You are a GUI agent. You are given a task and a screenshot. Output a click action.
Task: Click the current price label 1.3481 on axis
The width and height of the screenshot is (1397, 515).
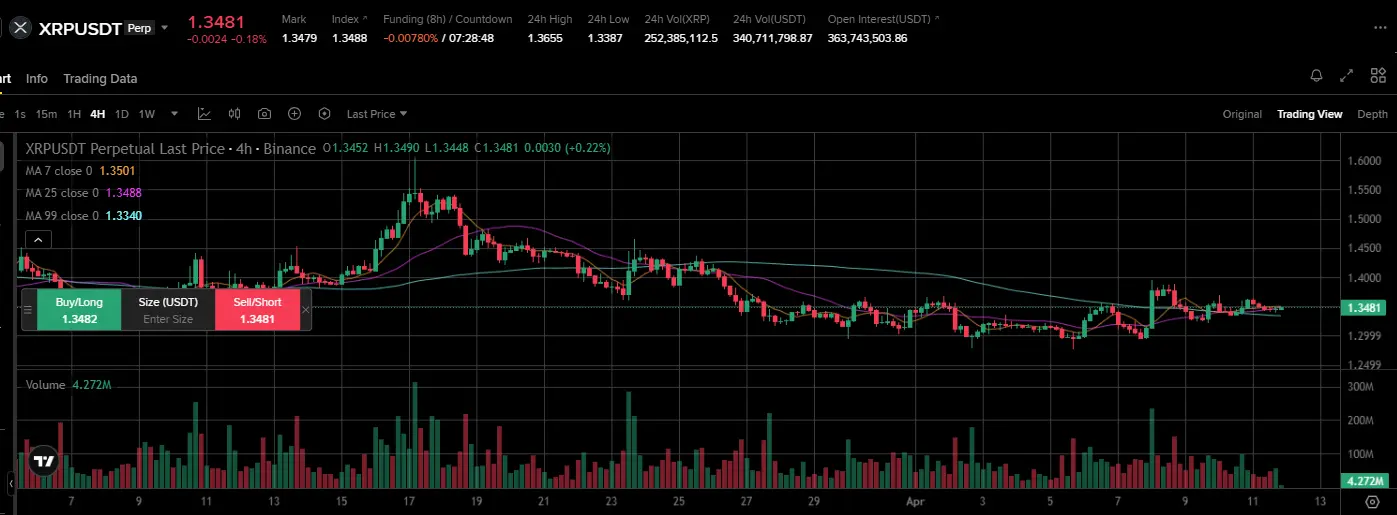[x=1365, y=308]
